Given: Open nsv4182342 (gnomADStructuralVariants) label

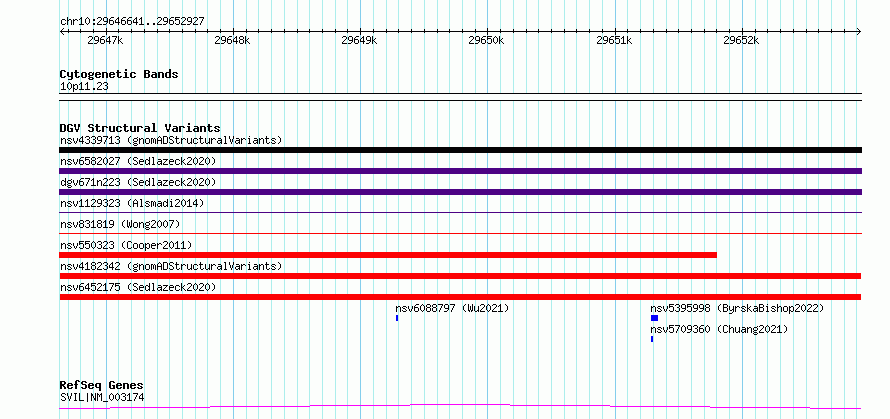Looking at the screenshot, I should pyautogui.click(x=171, y=266).
